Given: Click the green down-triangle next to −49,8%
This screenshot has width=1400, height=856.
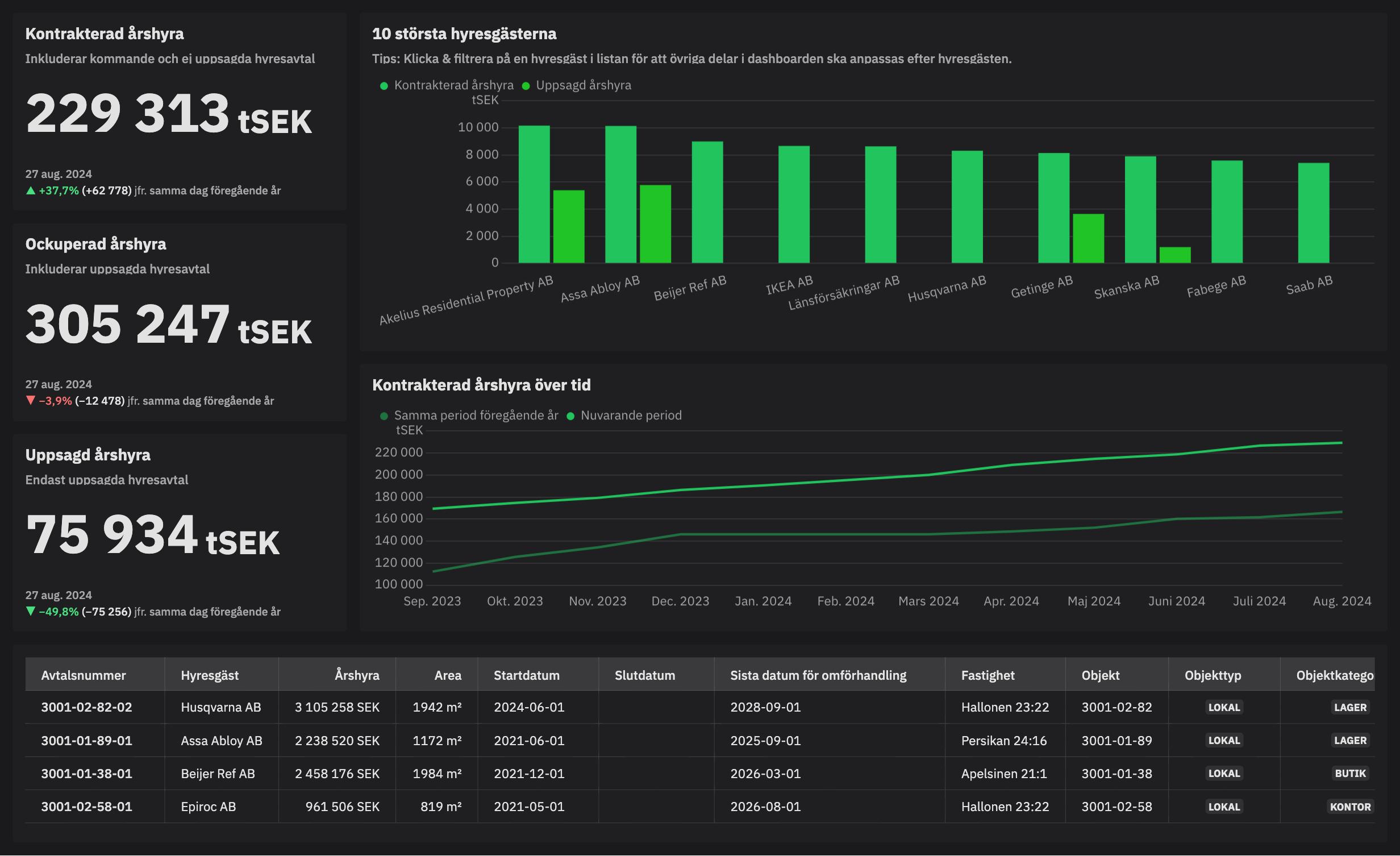Looking at the screenshot, I should [x=31, y=612].
